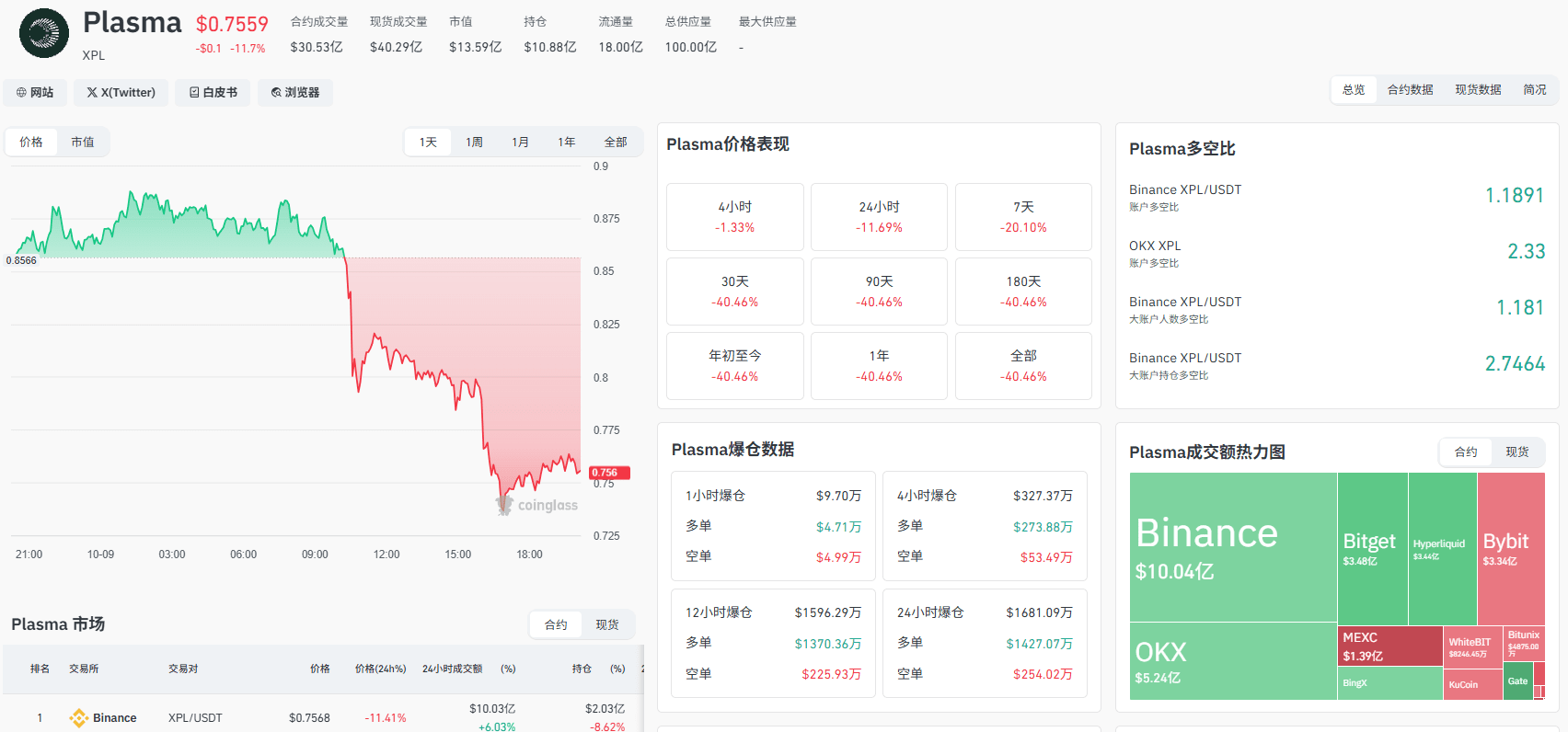Sort table by 24小时成交额 column

(x=452, y=669)
